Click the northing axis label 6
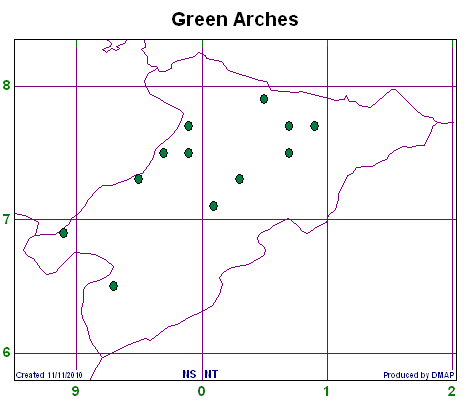 [7, 353]
